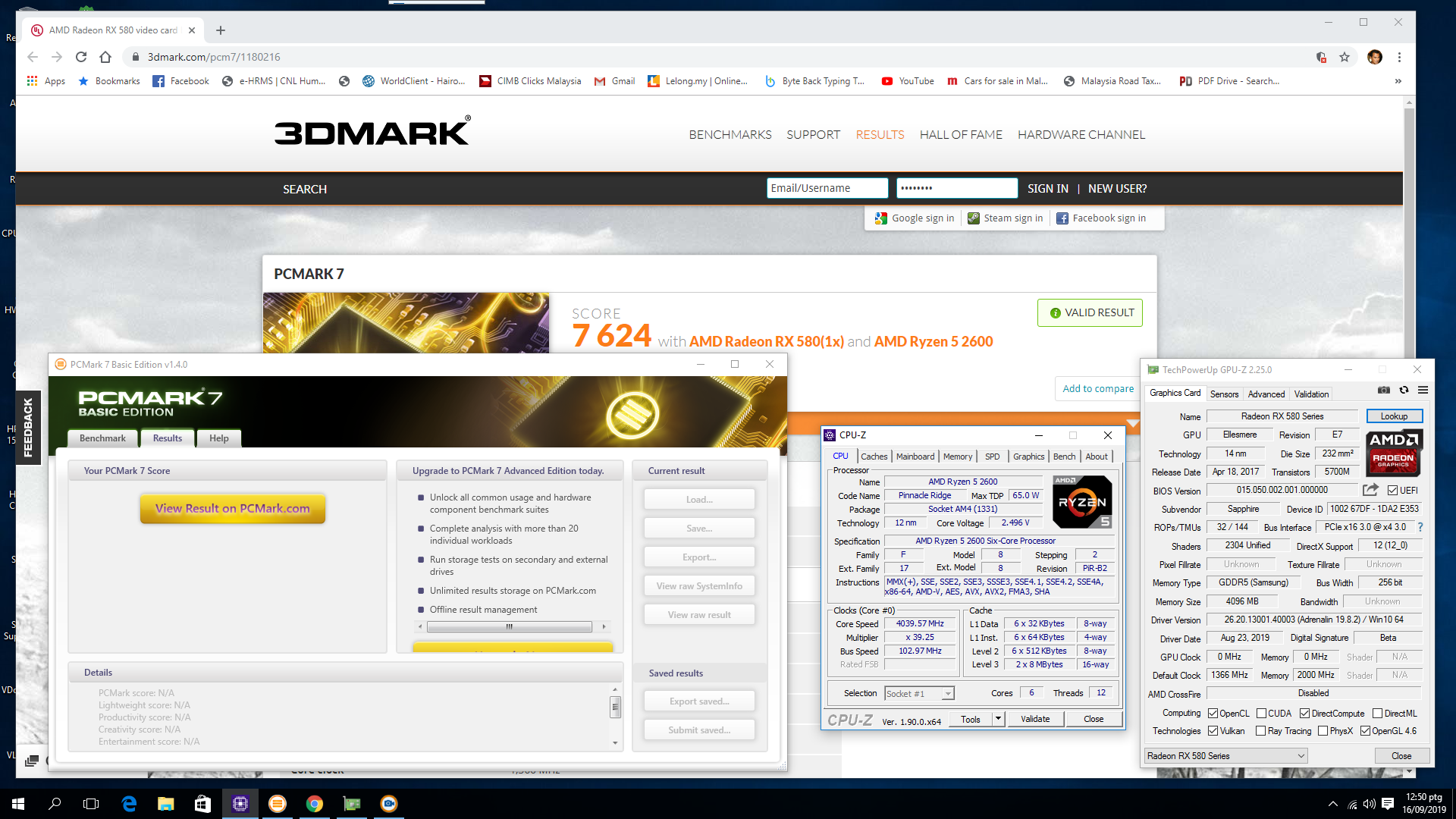Click the Chrome home icon

click(105, 57)
